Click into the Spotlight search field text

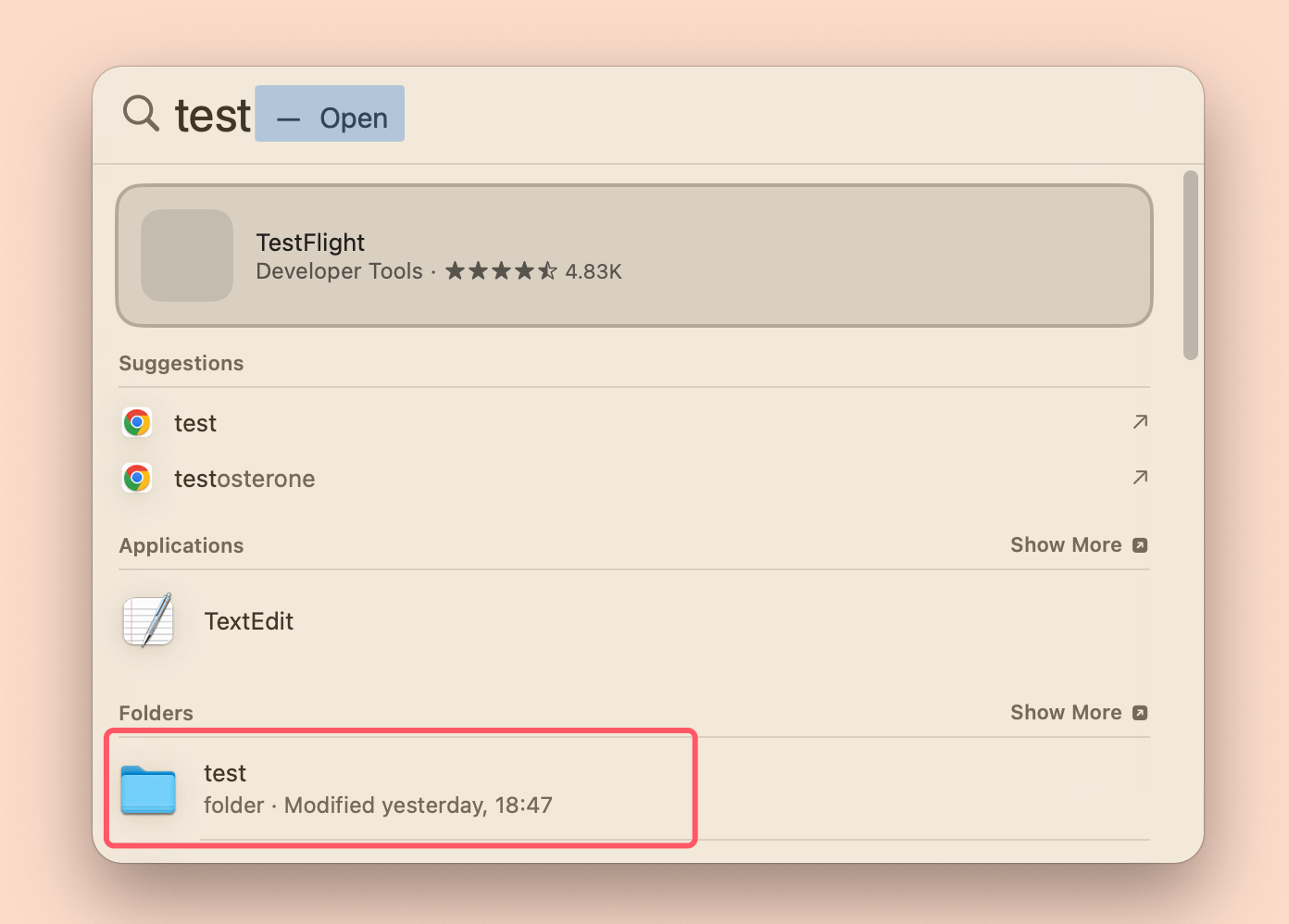(213, 116)
